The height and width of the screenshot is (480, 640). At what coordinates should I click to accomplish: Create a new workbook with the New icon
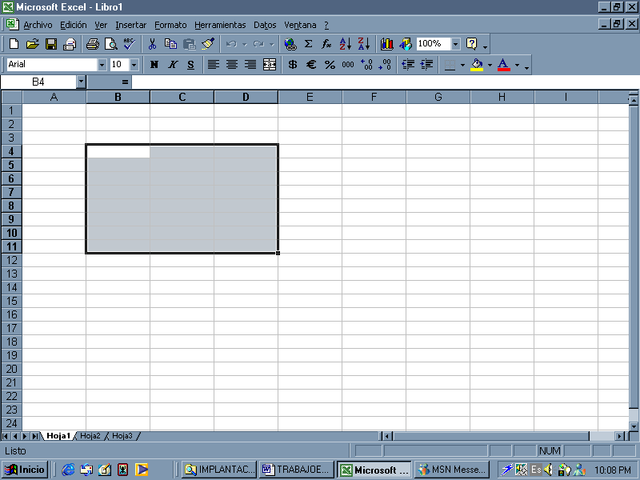[14, 44]
